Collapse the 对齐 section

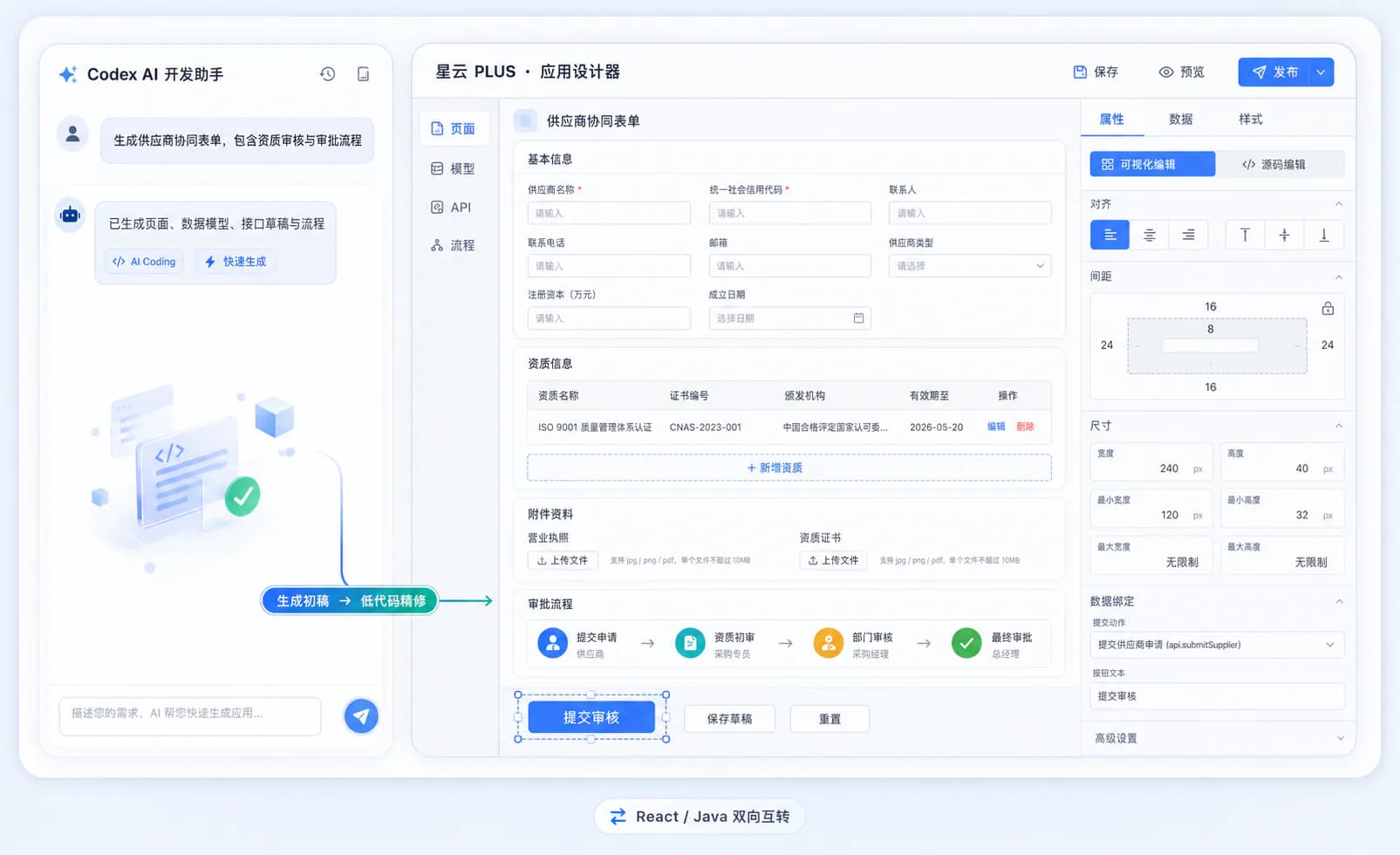coord(1339,203)
